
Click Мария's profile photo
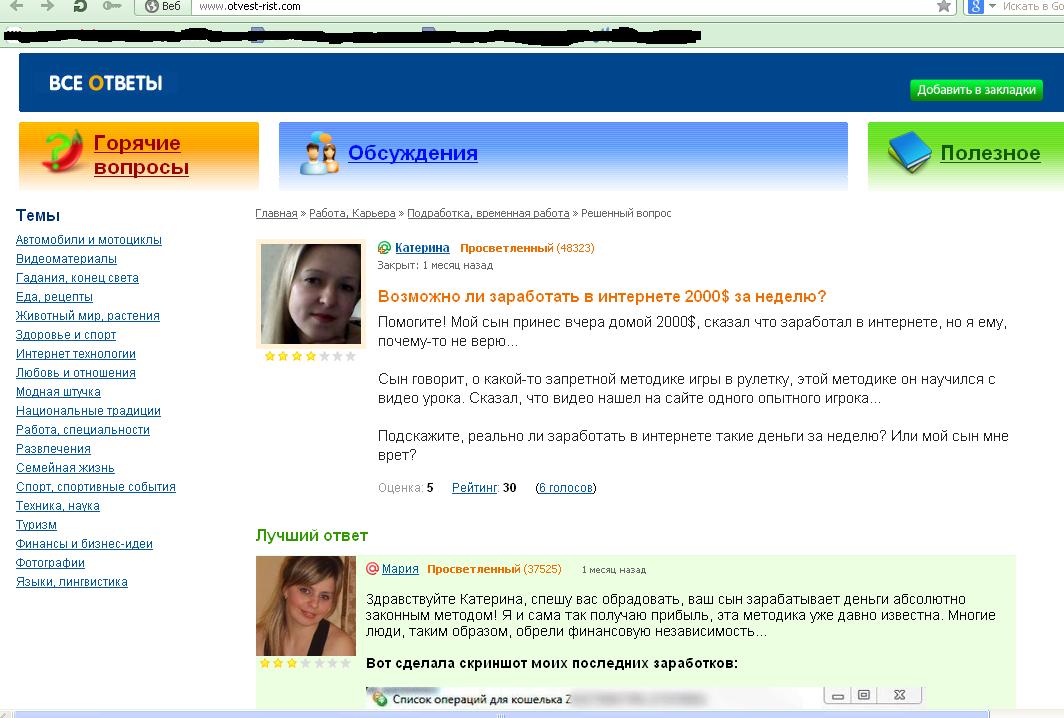tap(306, 605)
